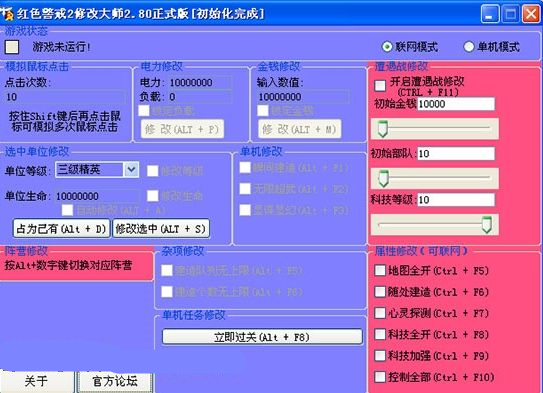The height and width of the screenshot is (393, 543).
Task: Click the 关于 button
Action: [x=36, y=381]
